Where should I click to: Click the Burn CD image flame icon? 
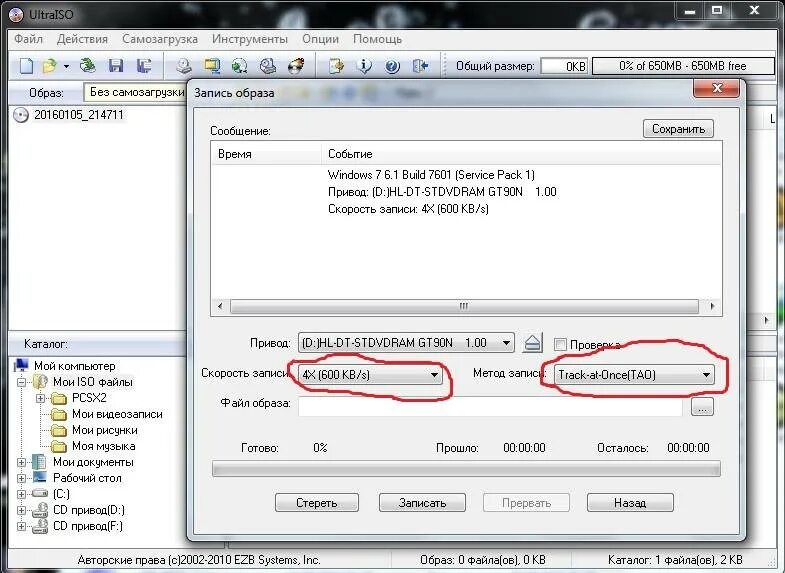[296, 66]
